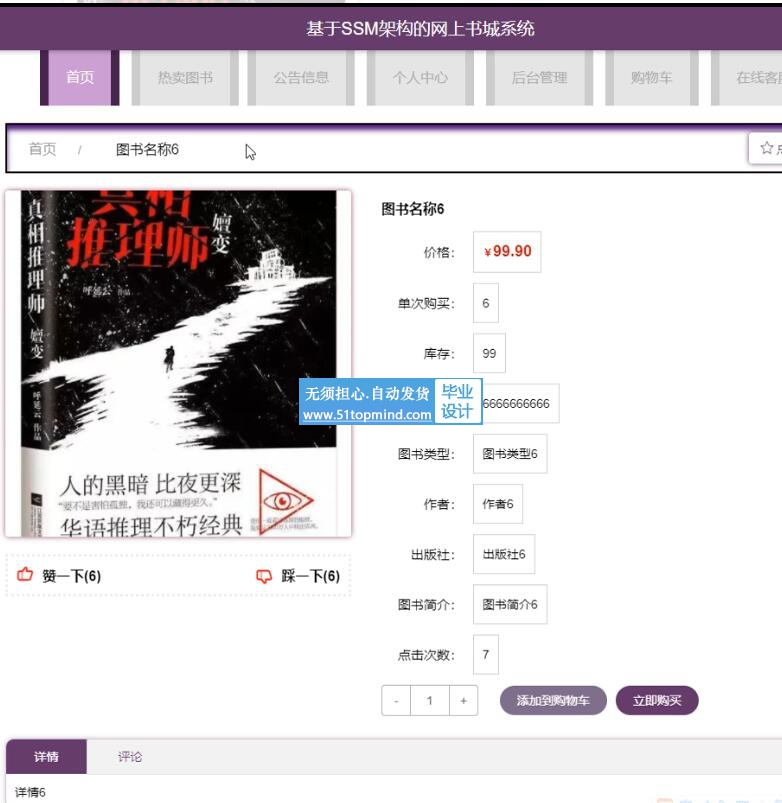
Task: Click the 图书简介6 value box
Action: (x=510, y=604)
